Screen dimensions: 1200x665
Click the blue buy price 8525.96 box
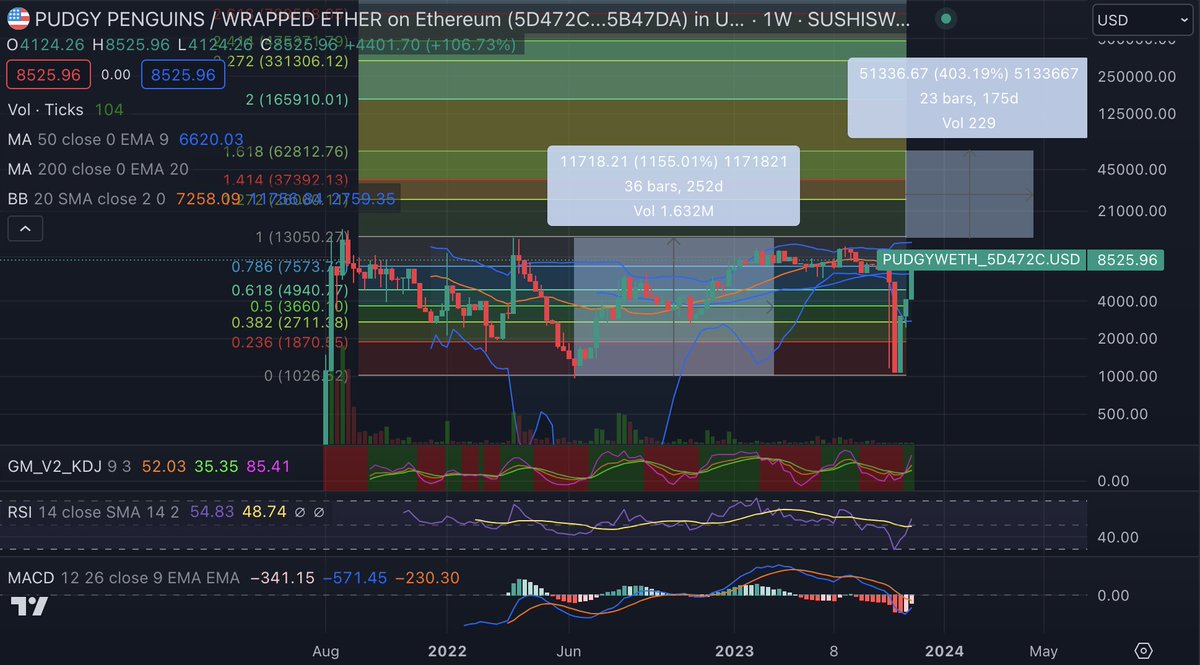(x=184, y=75)
